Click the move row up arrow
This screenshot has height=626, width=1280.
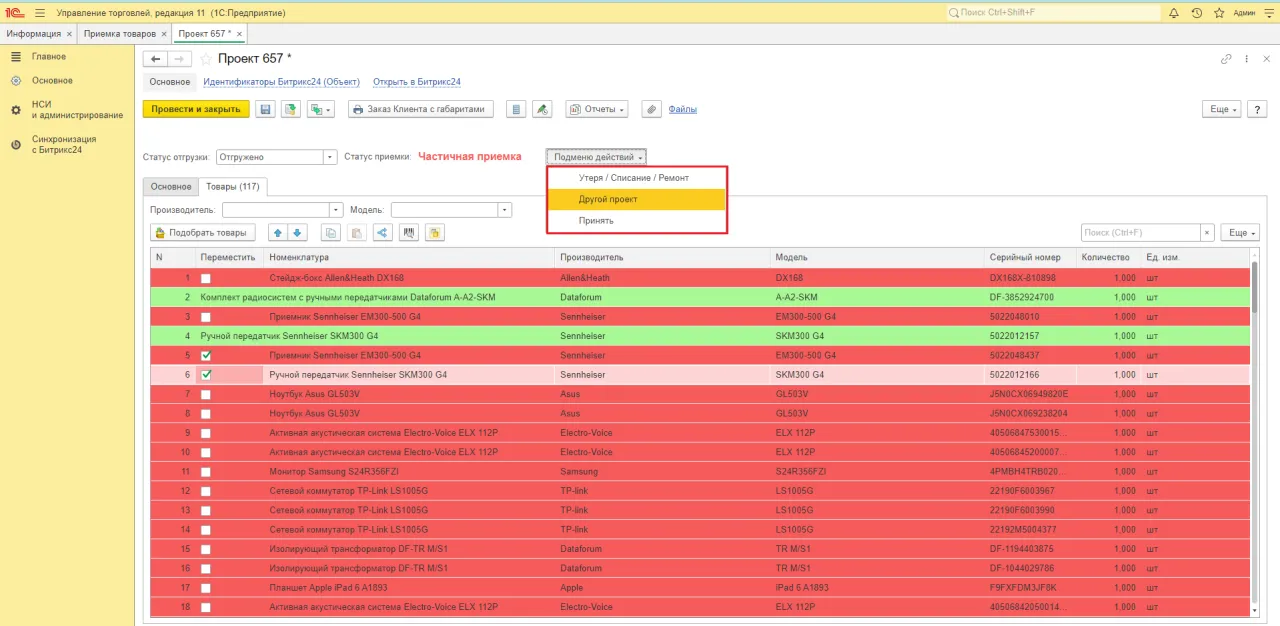(x=278, y=233)
